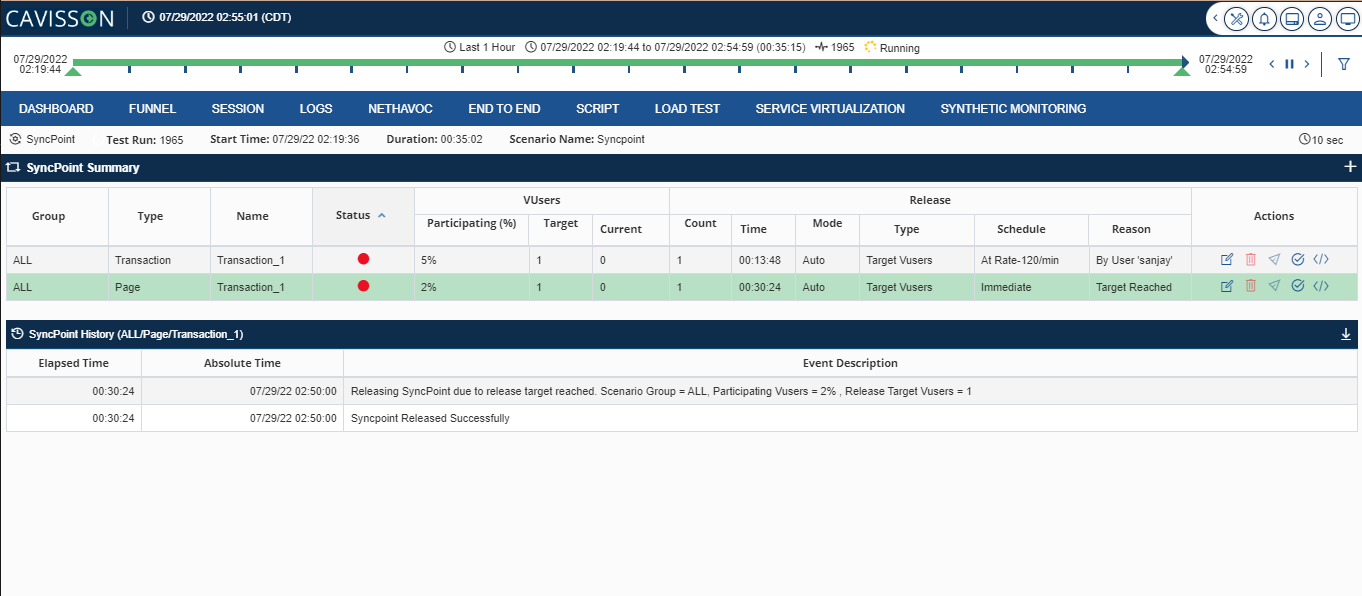Release the Page type syncpoint with send icon
Screen dimensions: 1362x596
click(1274, 286)
